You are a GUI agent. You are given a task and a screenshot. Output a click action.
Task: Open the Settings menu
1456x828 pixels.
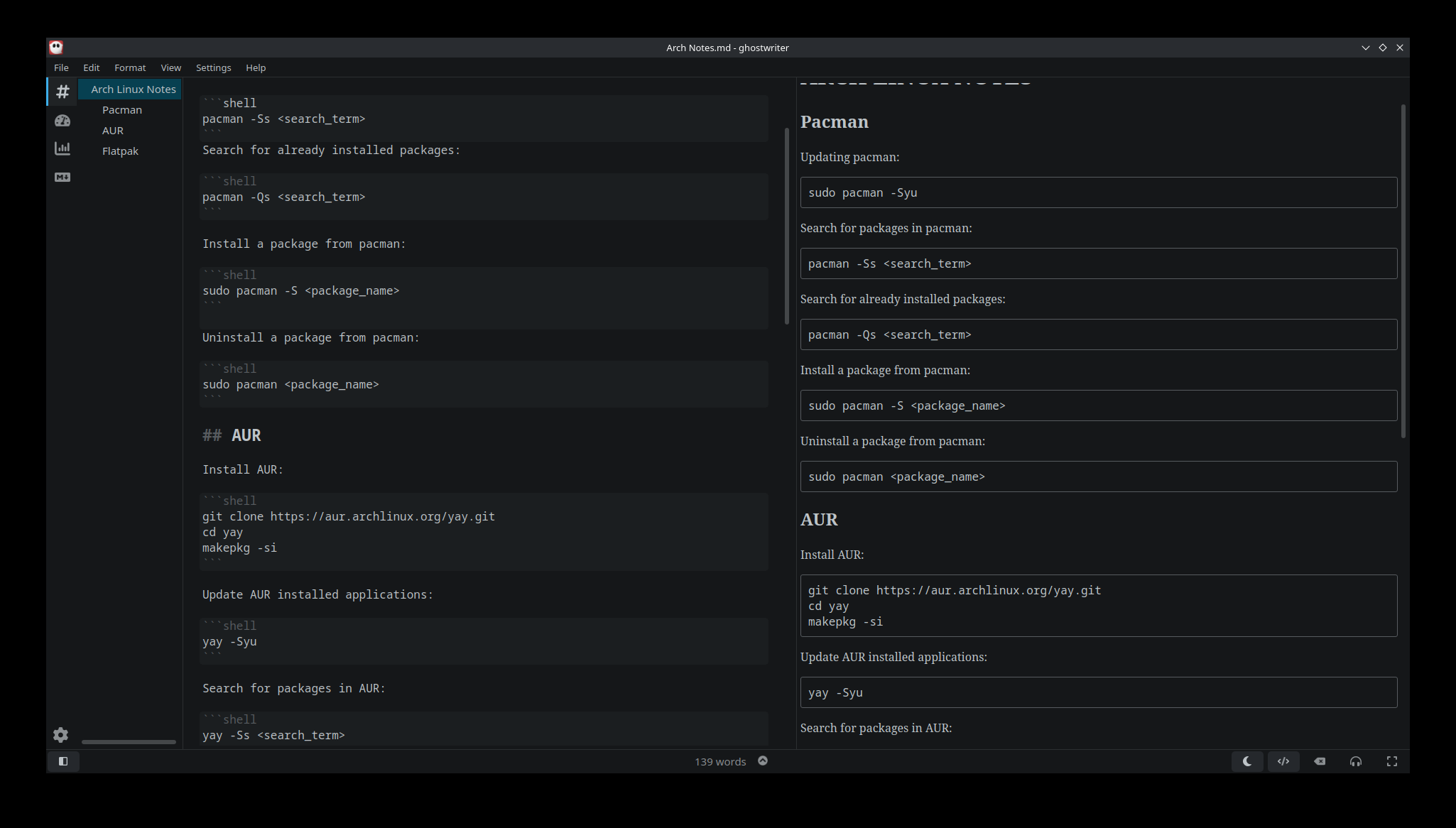[214, 67]
